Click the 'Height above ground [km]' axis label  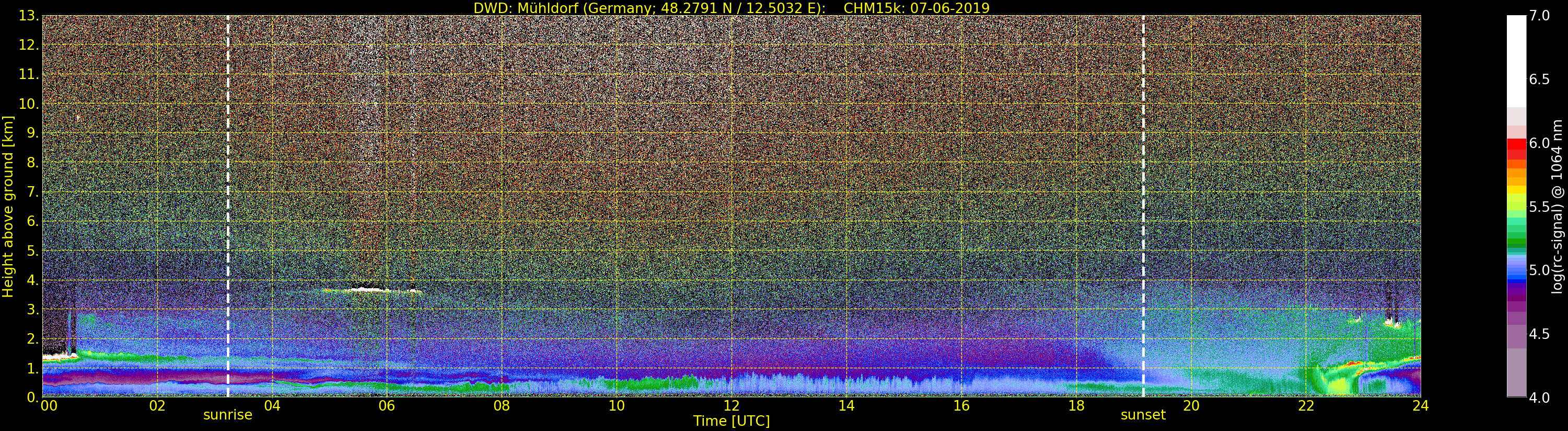[x=8, y=207]
